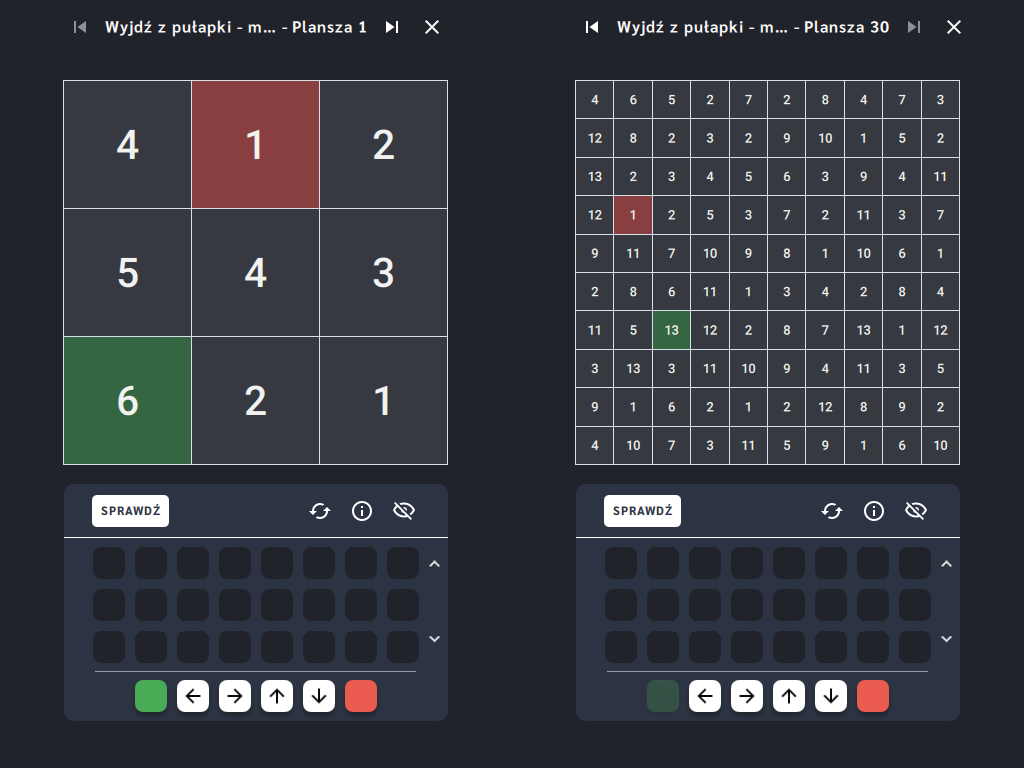Click green 13 cell in Plansza 30 grid
Viewport: 1024px width, 768px height.
[x=671, y=330]
